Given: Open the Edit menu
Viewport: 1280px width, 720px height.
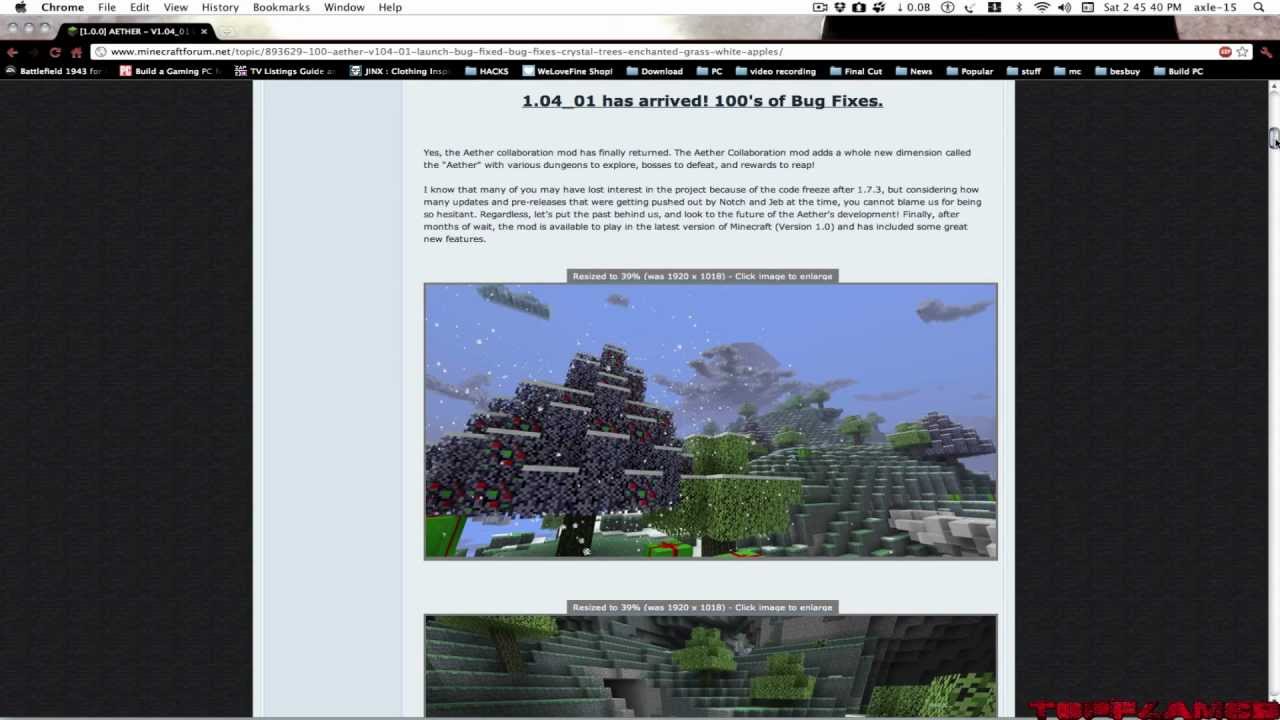Looking at the screenshot, I should click(x=139, y=7).
